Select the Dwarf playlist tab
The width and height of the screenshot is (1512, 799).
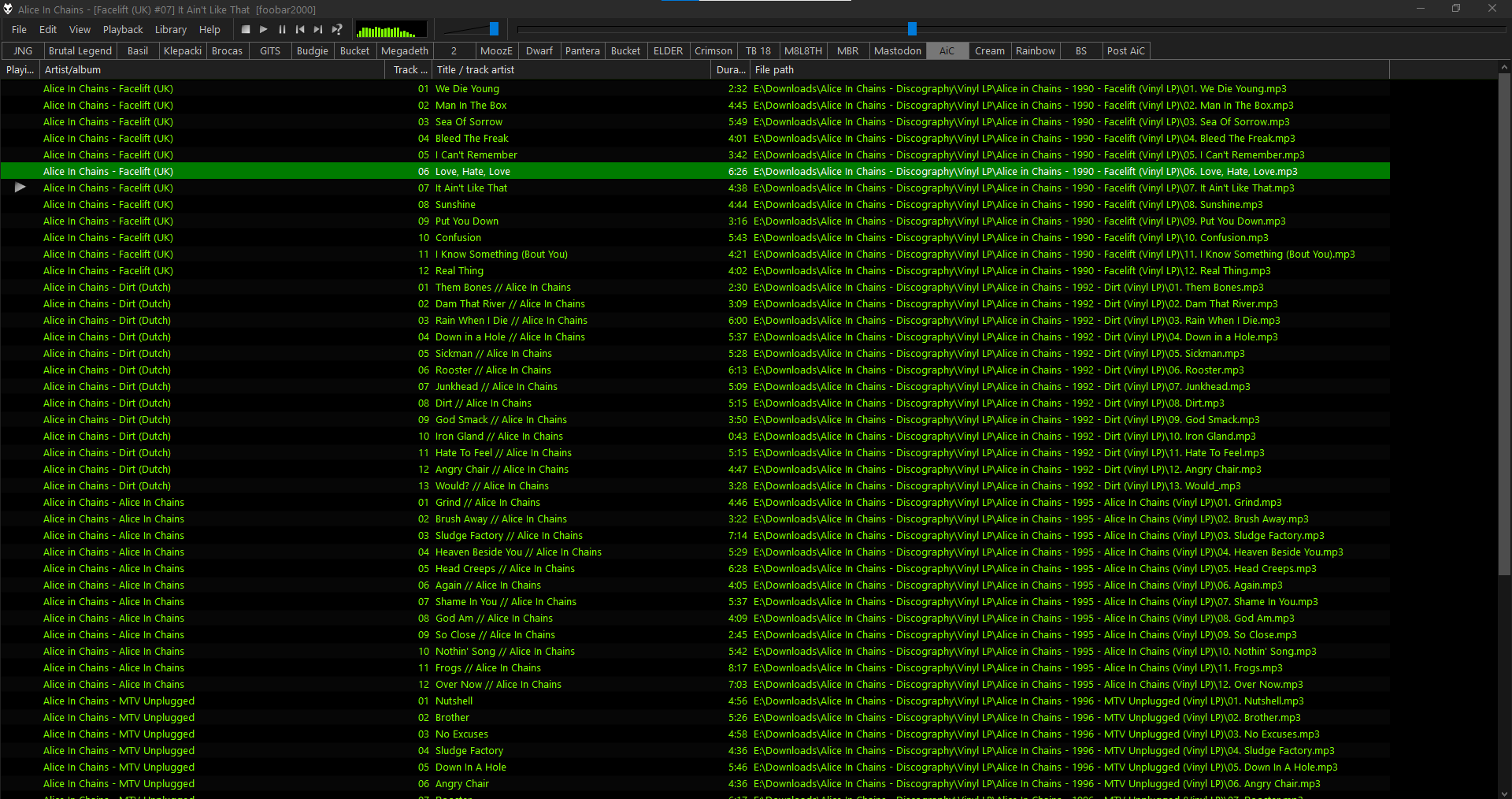click(539, 50)
